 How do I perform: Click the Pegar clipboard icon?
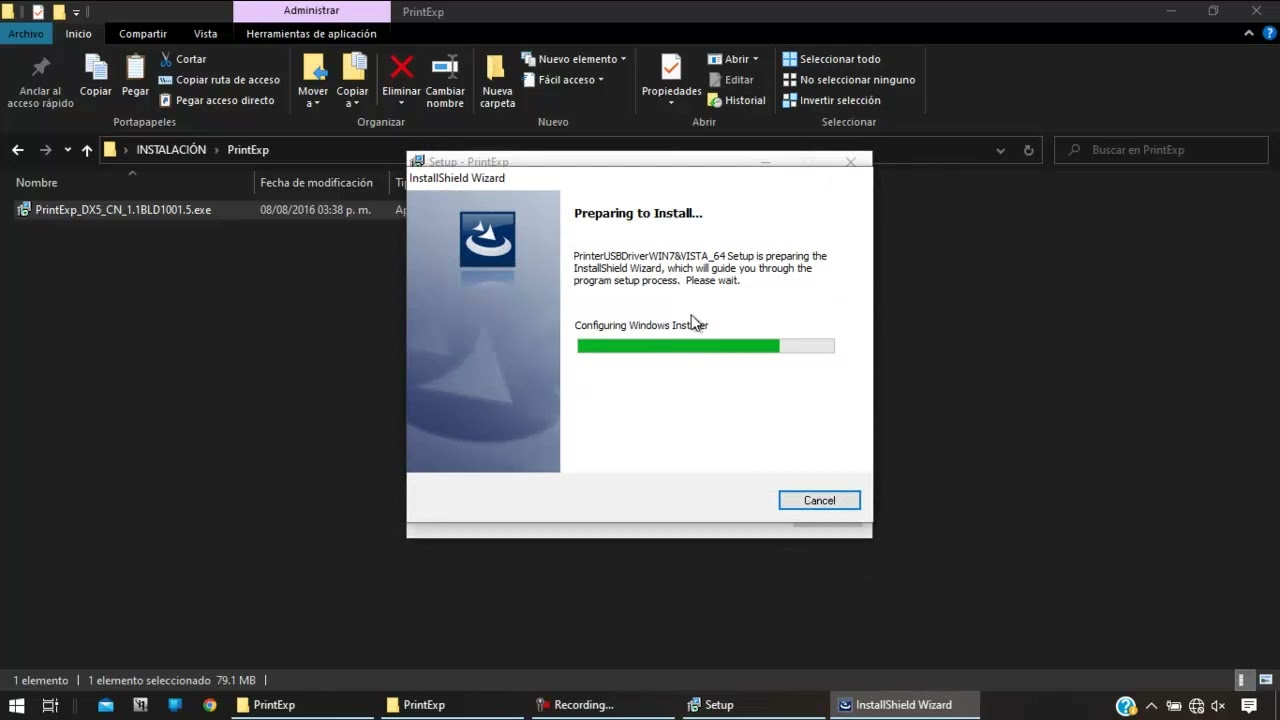135,67
